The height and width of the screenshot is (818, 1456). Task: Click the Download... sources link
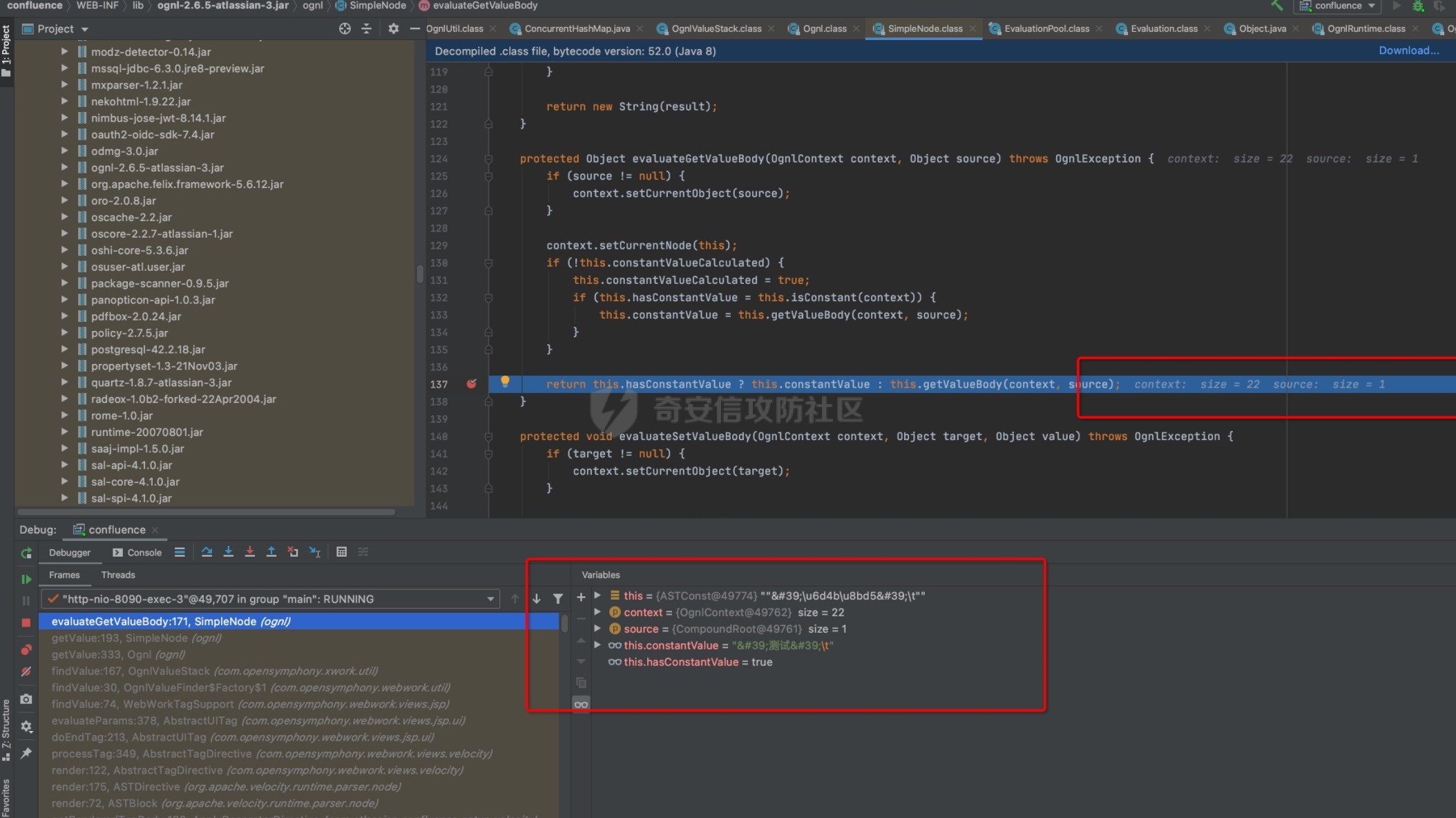tap(1408, 50)
